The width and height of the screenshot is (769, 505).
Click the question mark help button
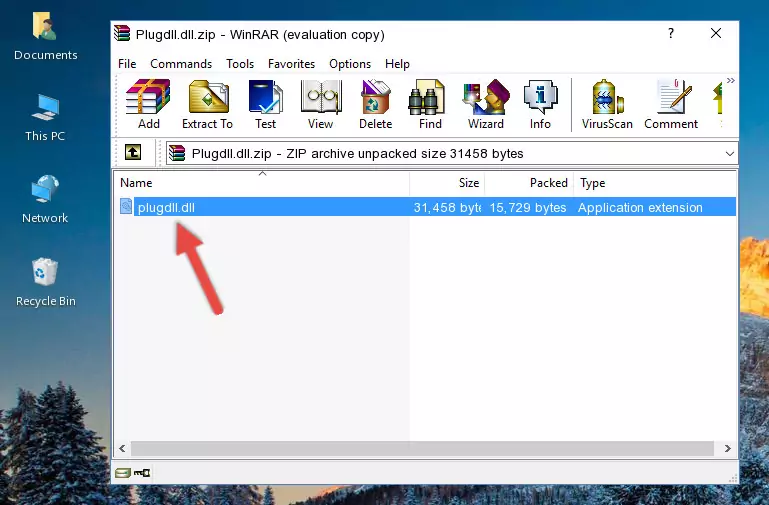click(x=671, y=33)
